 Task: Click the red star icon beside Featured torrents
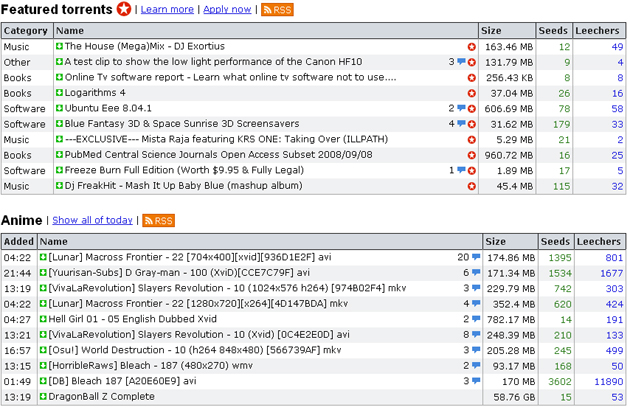[x=123, y=9]
